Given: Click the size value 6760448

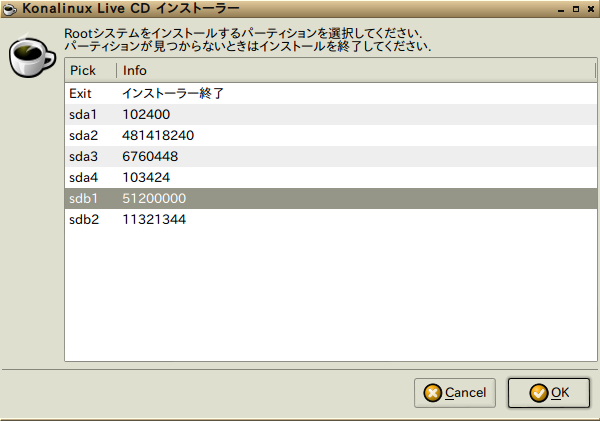Looking at the screenshot, I should (x=150, y=157).
